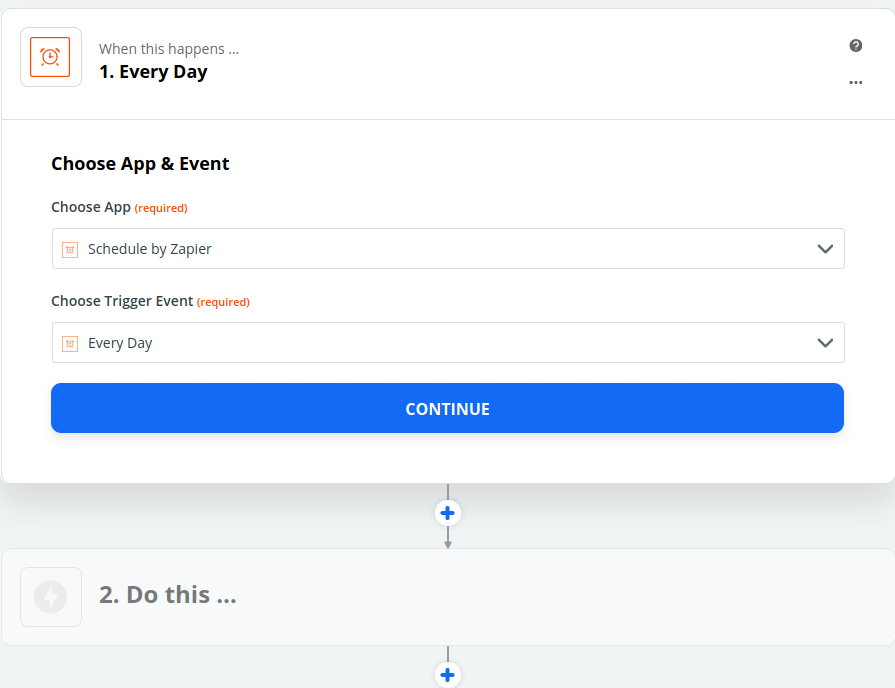Click the 'Choose App' field label
This screenshot has height=688, width=895.
tap(91, 207)
